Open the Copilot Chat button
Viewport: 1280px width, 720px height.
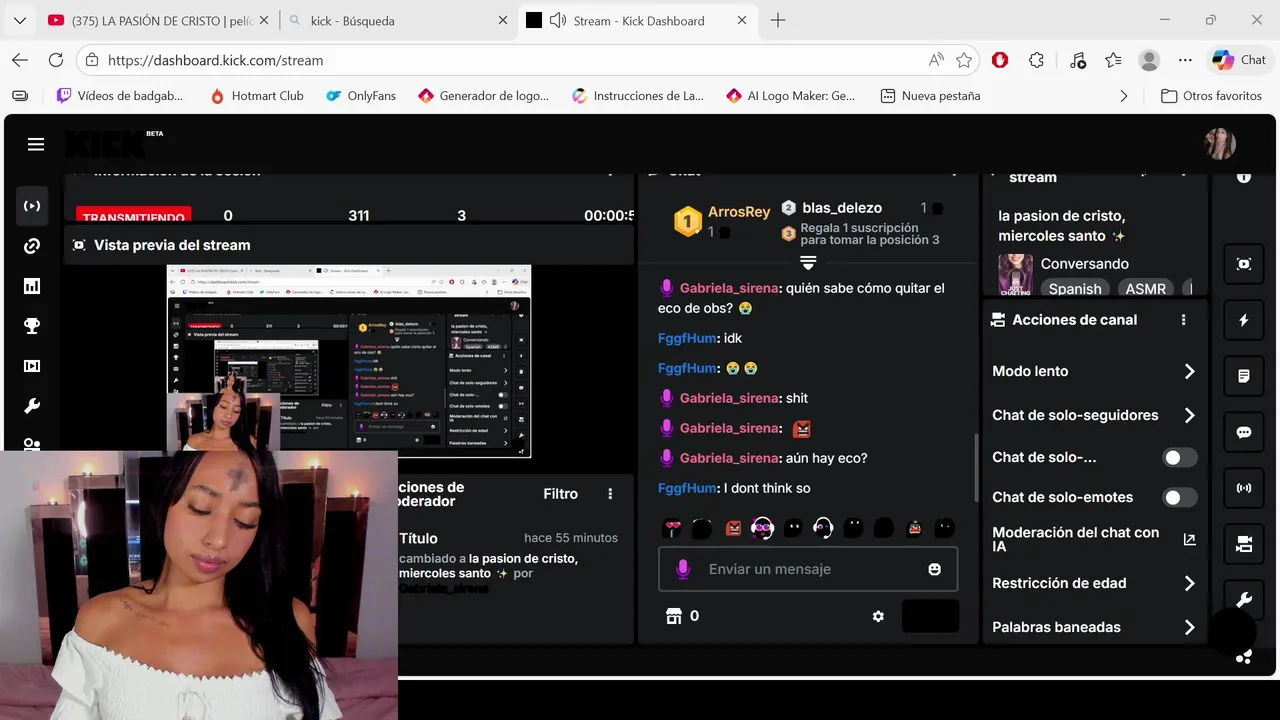(x=1239, y=60)
